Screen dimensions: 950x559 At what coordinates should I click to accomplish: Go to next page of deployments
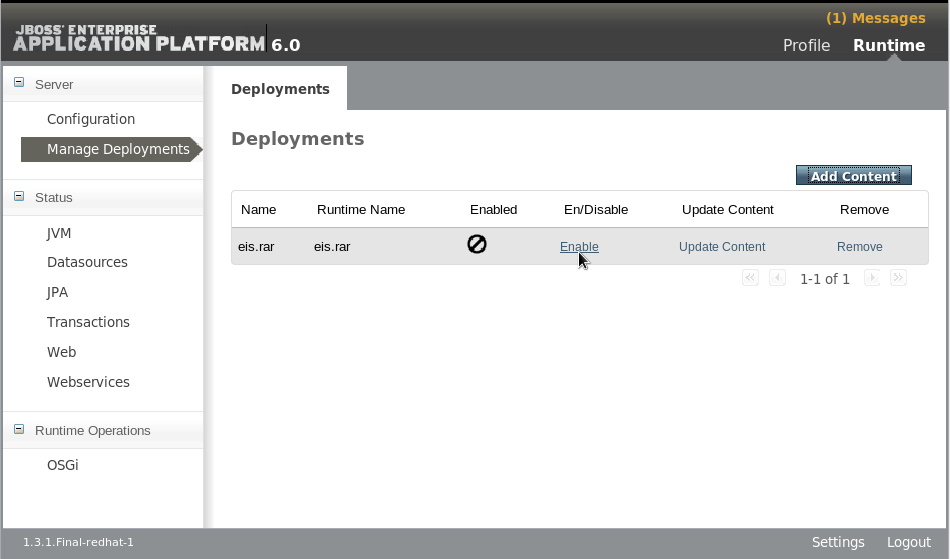872,278
